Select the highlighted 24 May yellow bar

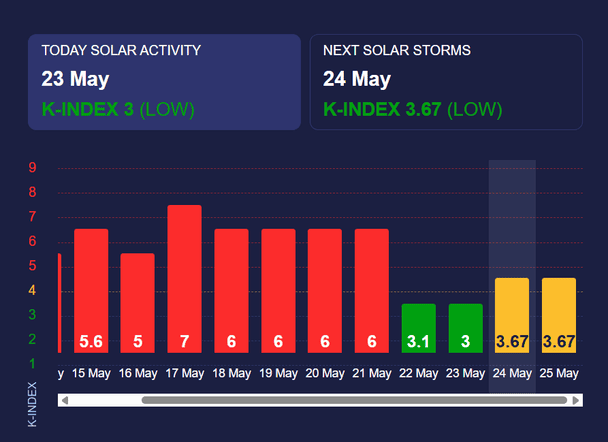512,315
